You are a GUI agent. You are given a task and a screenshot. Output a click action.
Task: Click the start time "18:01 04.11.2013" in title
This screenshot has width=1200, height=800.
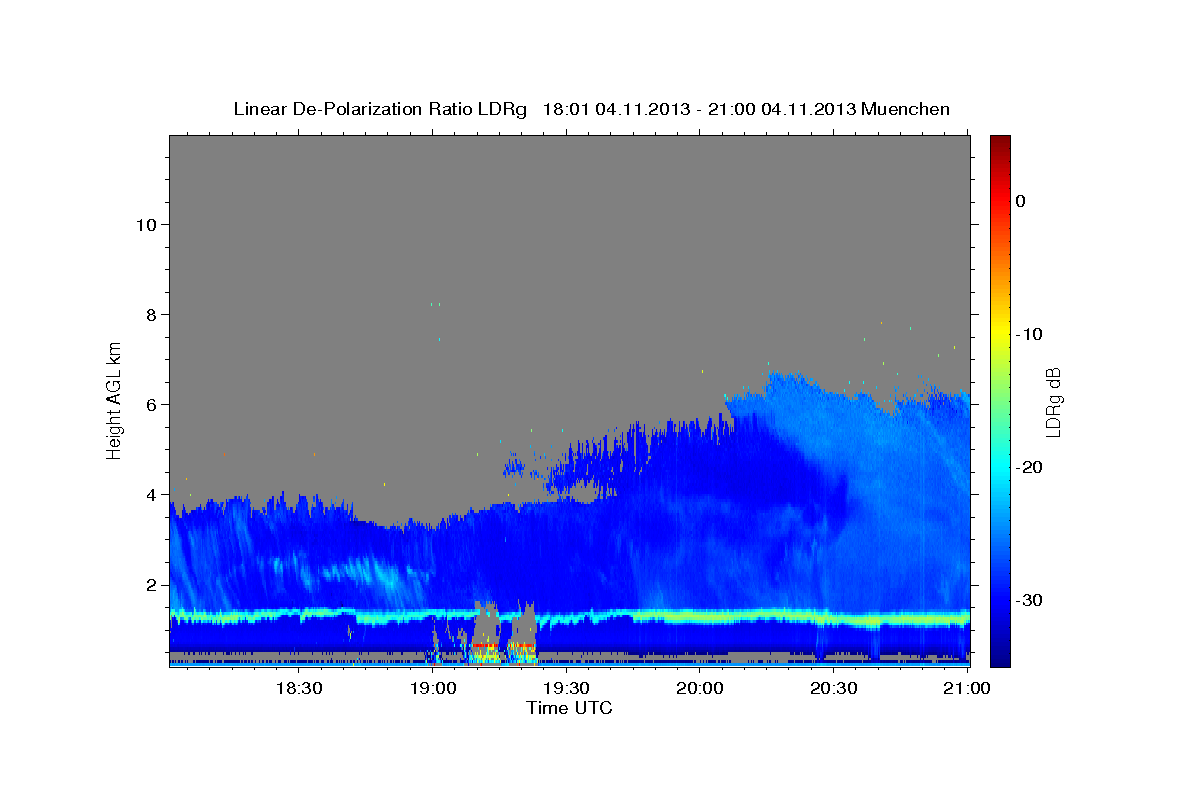(616, 109)
